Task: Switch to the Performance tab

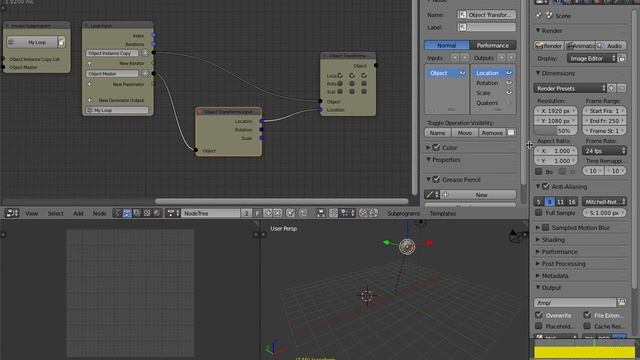Action: [493, 45]
